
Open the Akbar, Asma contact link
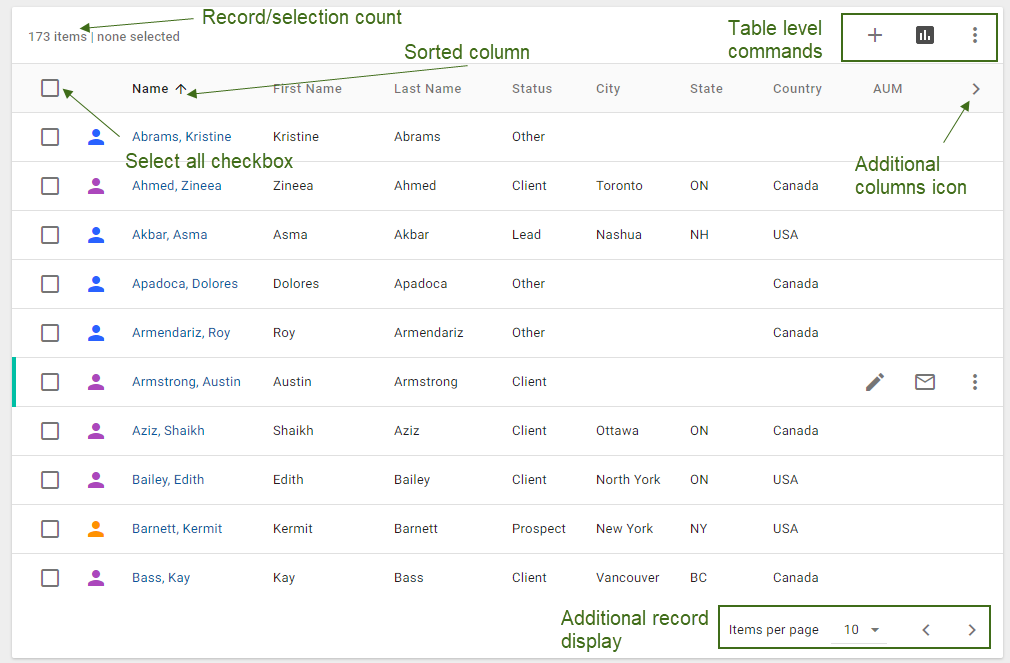(170, 235)
